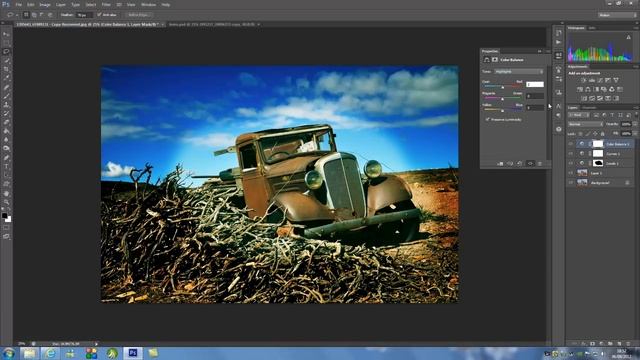Add a Curves adjustment from Adjustments panel
The width and height of the screenshot is (640, 360).
click(600, 80)
